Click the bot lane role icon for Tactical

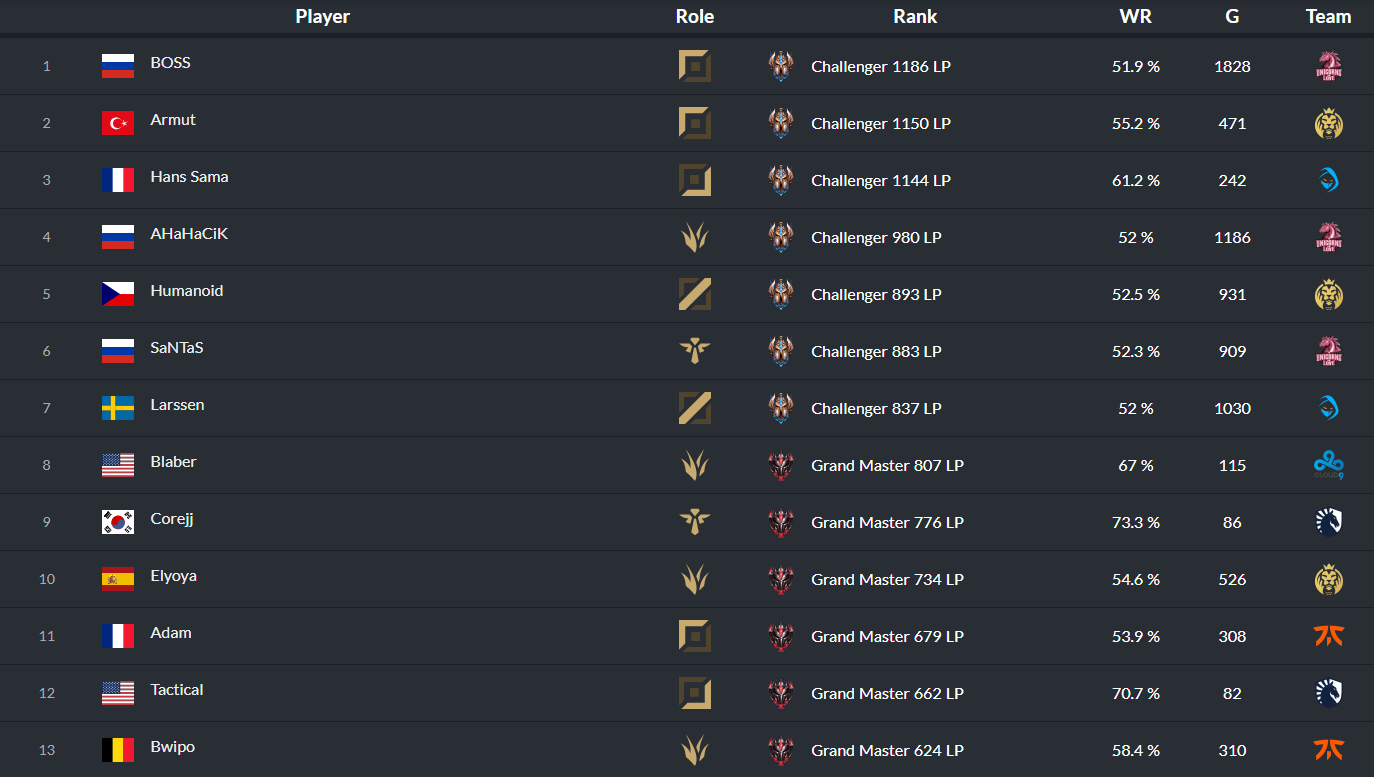(x=695, y=693)
